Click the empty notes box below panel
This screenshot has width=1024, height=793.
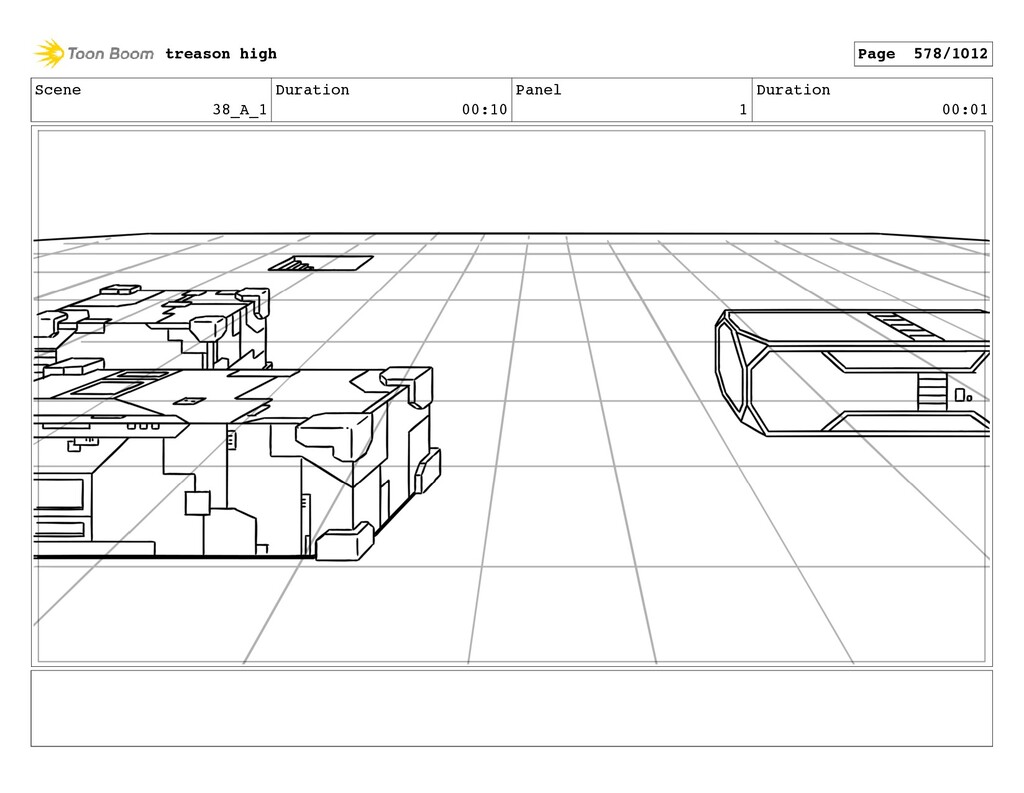(511, 708)
